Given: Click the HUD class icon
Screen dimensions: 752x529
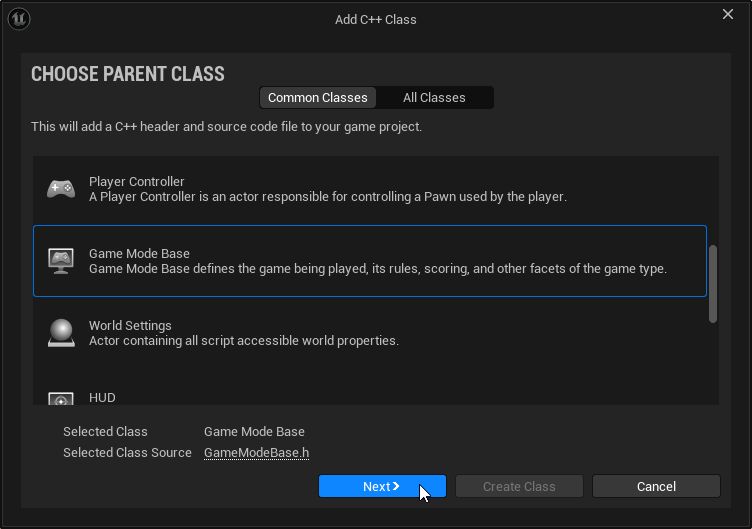Looking at the screenshot, I should point(60,399).
